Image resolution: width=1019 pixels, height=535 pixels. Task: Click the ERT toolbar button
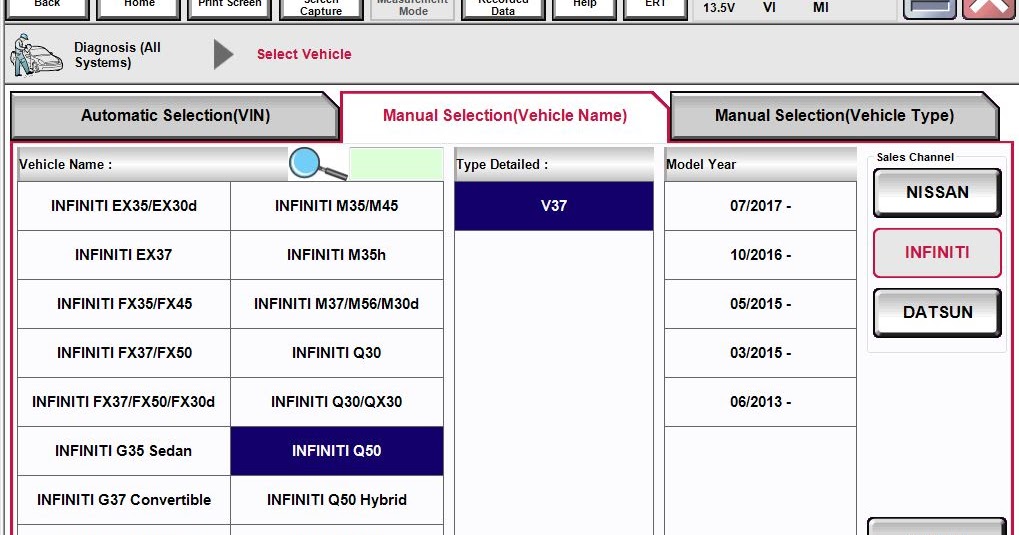(655, 8)
